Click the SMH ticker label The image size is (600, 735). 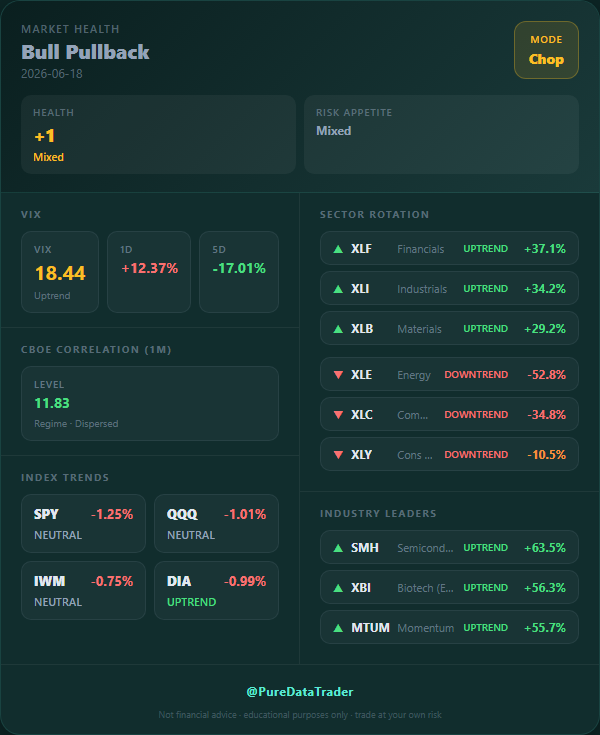(x=365, y=548)
